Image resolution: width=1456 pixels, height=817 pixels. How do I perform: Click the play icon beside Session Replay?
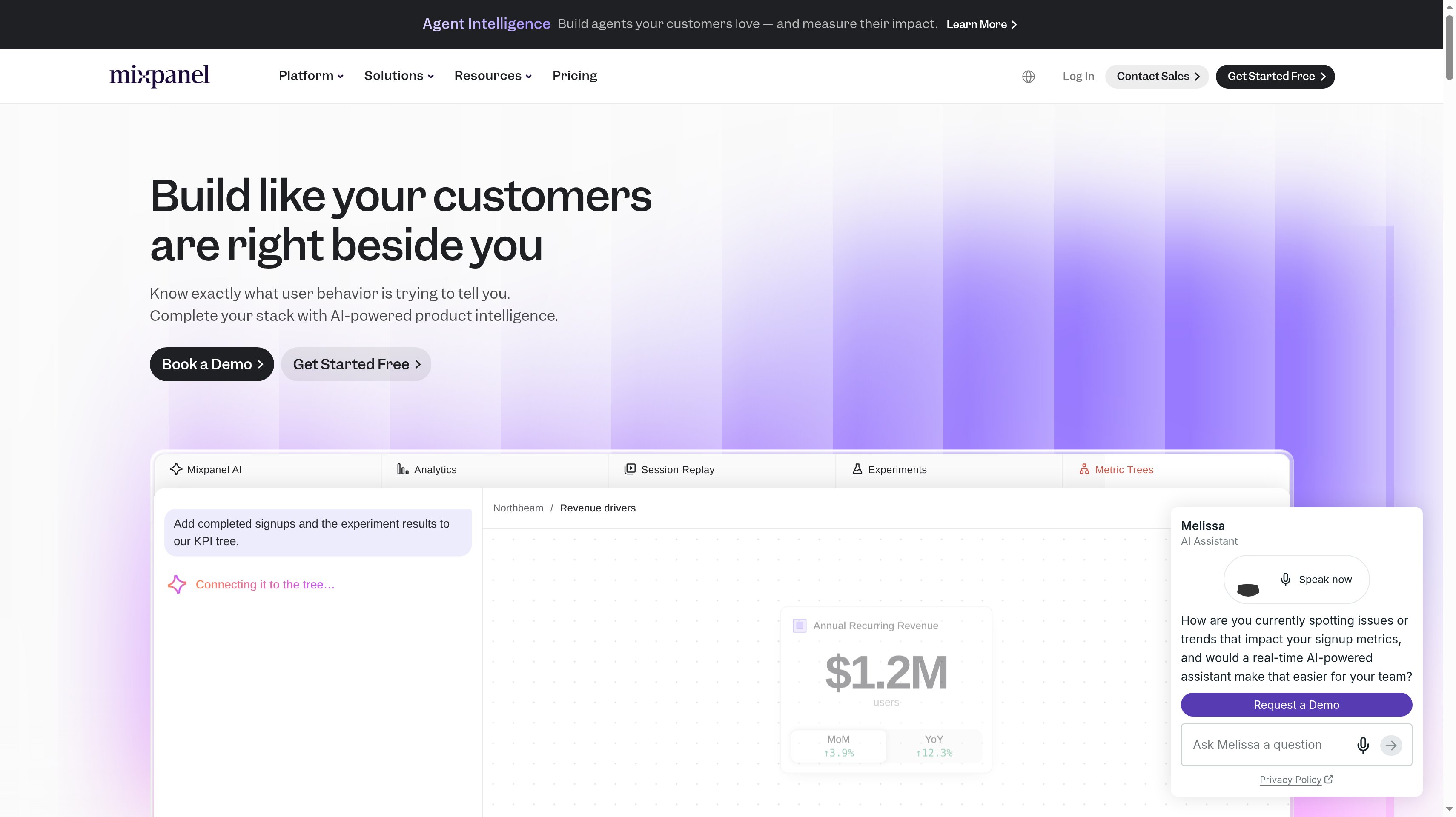(x=630, y=469)
